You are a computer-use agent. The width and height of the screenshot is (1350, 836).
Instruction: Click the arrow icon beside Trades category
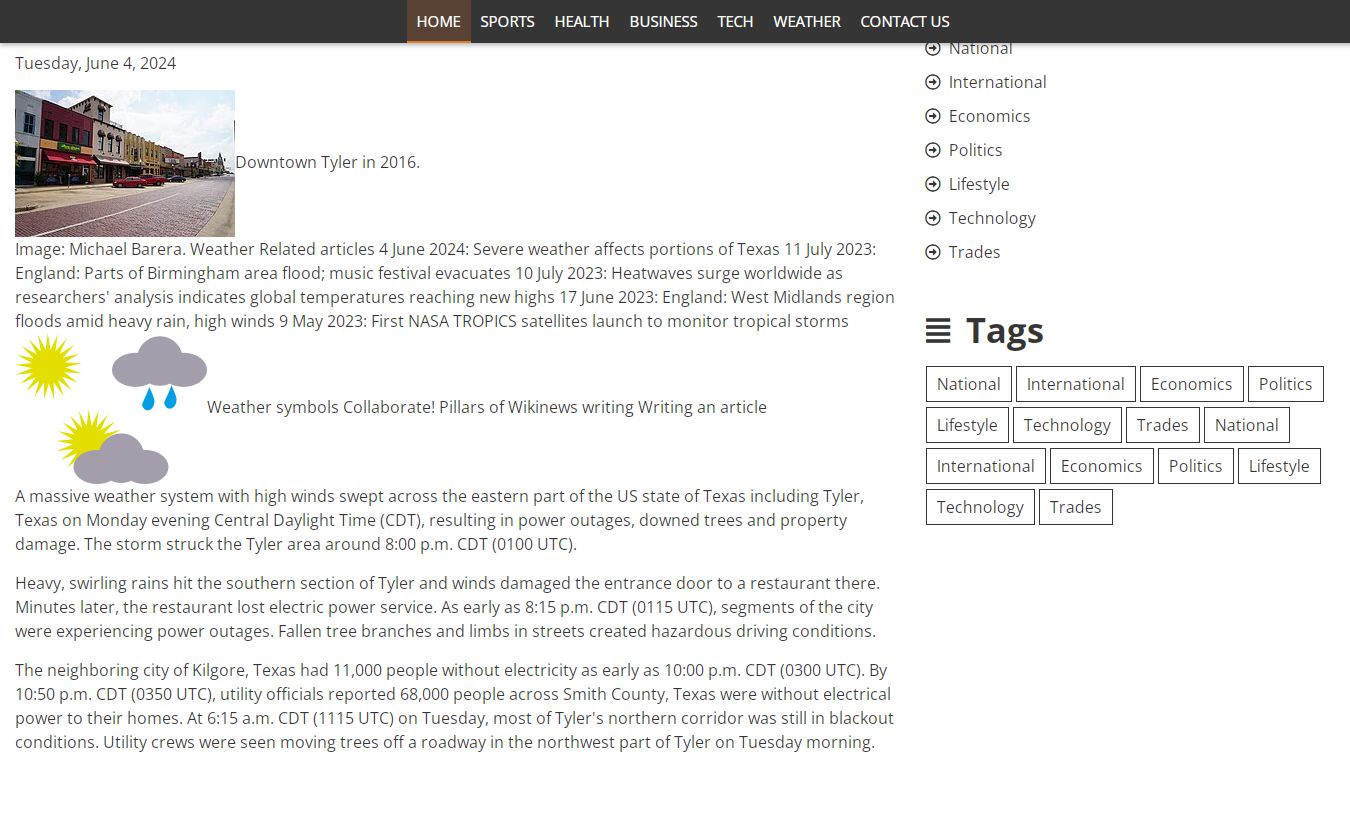[933, 252]
